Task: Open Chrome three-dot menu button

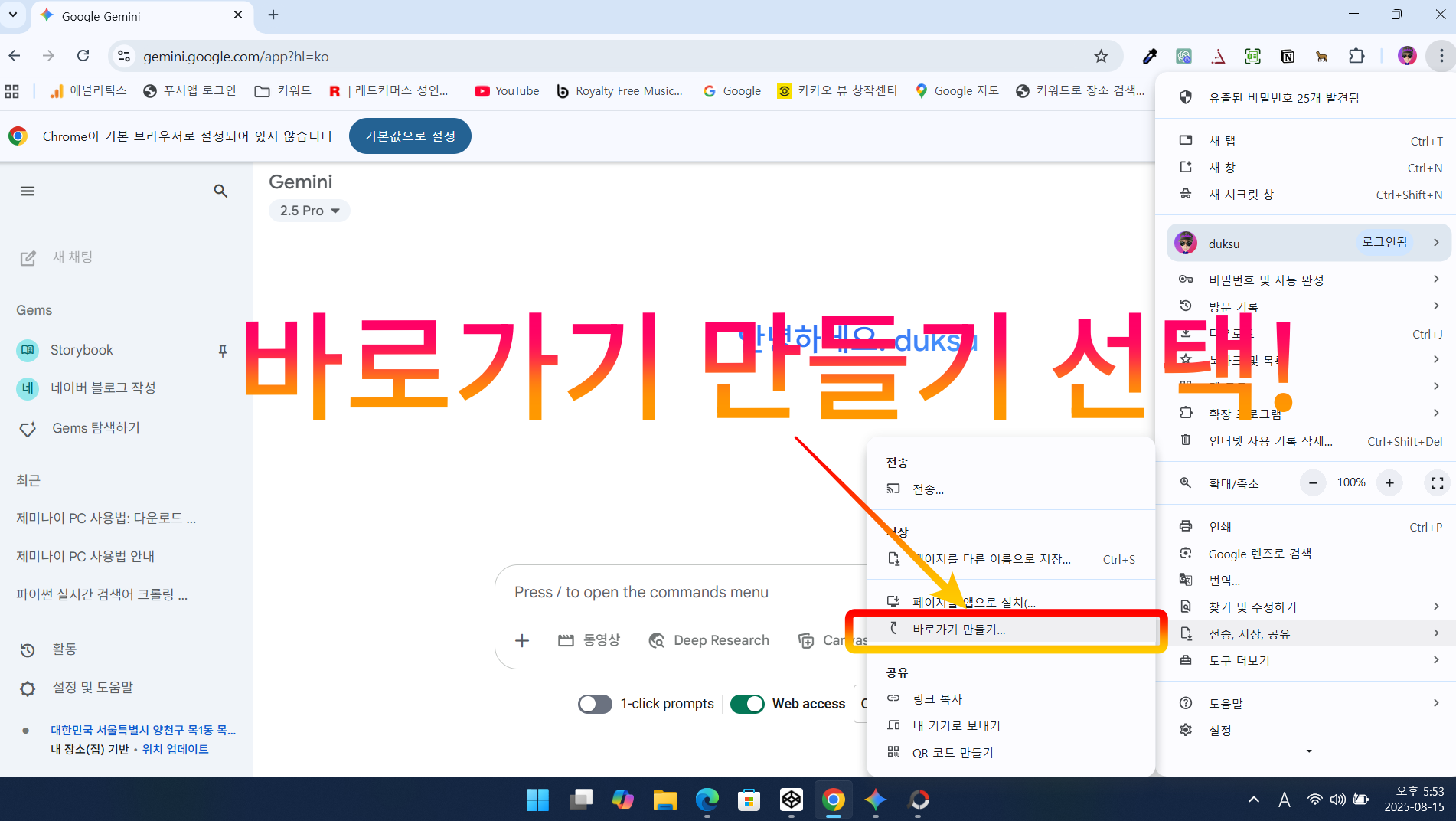Action: pyautogui.click(x=1441, y=56)
